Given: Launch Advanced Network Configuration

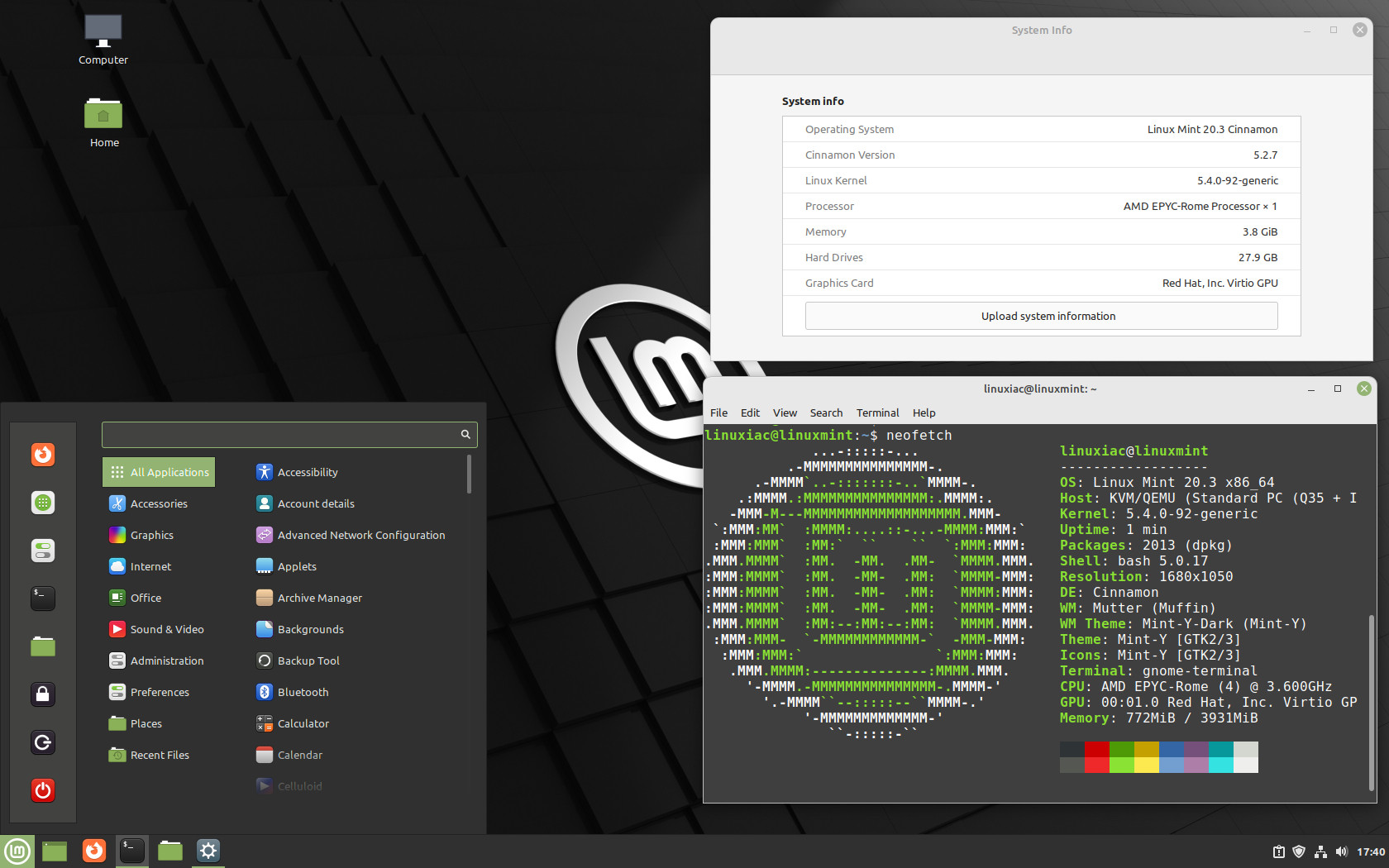Looking at the screenshot, I should [x=351, y=535].
